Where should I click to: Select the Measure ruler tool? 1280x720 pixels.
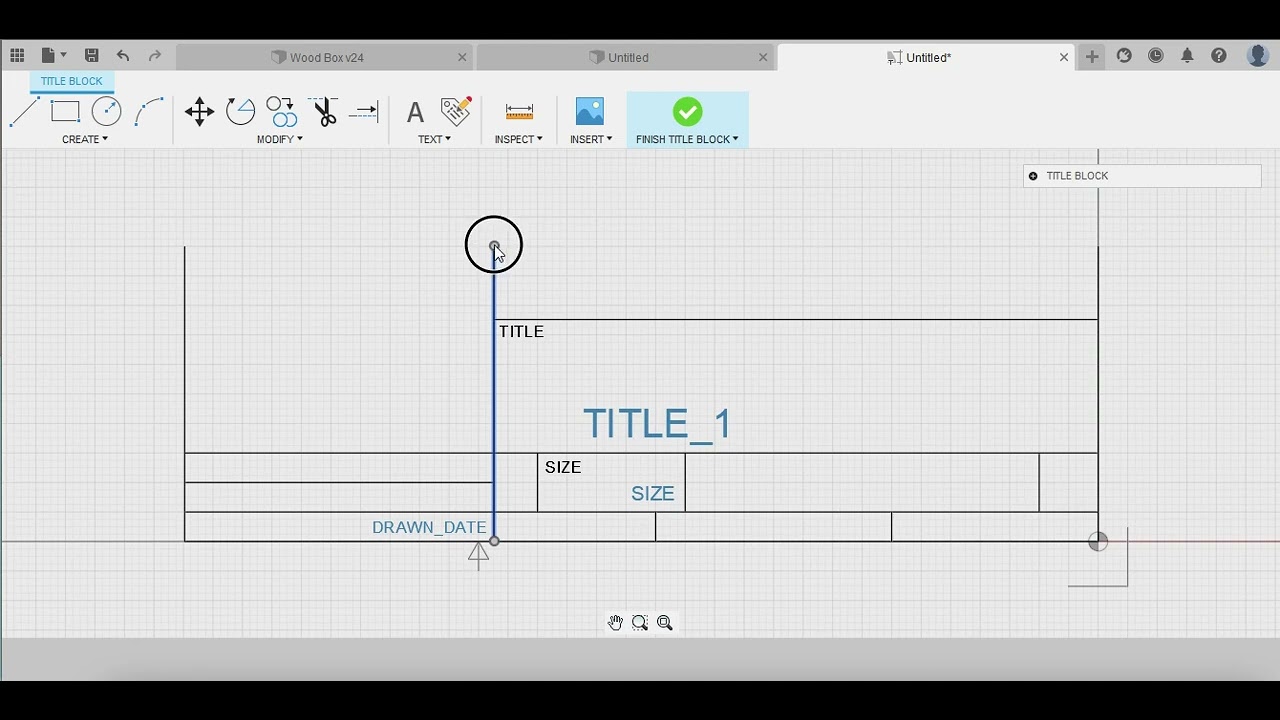coord(519,111)
